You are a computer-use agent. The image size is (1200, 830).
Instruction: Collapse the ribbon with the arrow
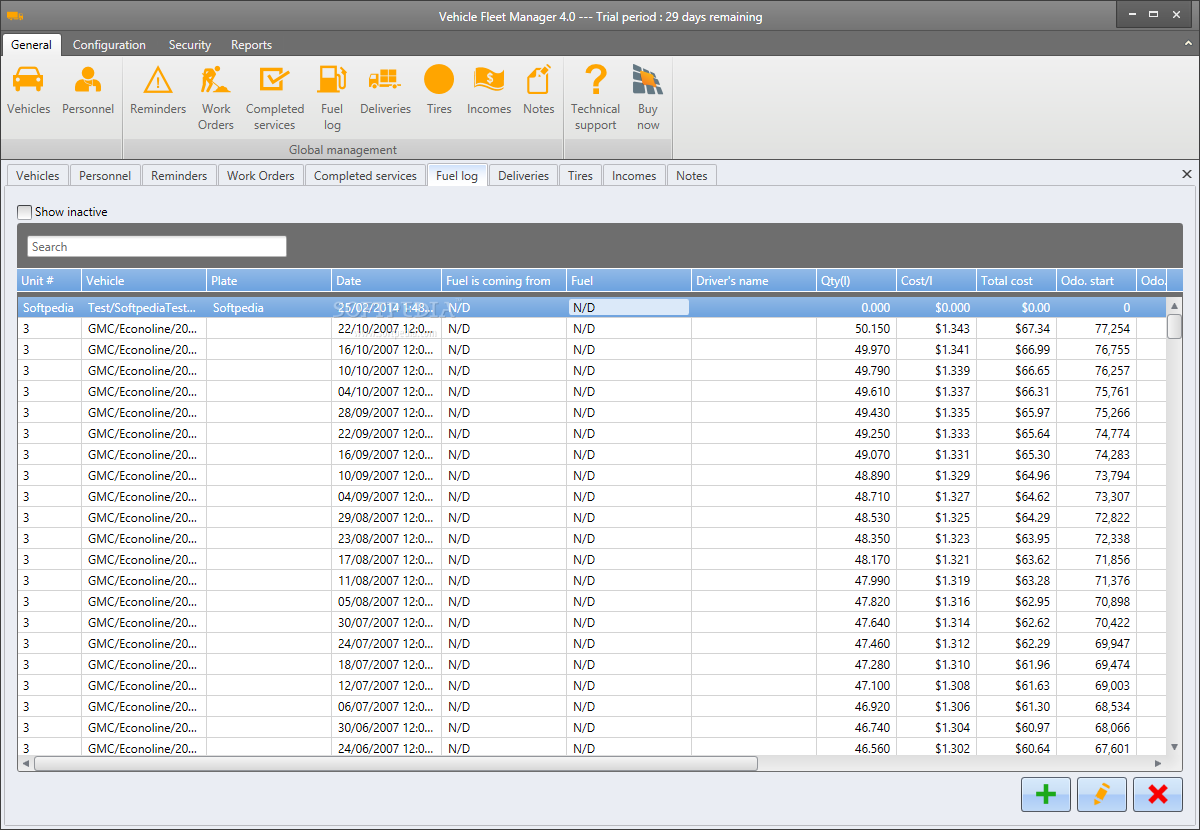coord(1186,44)
